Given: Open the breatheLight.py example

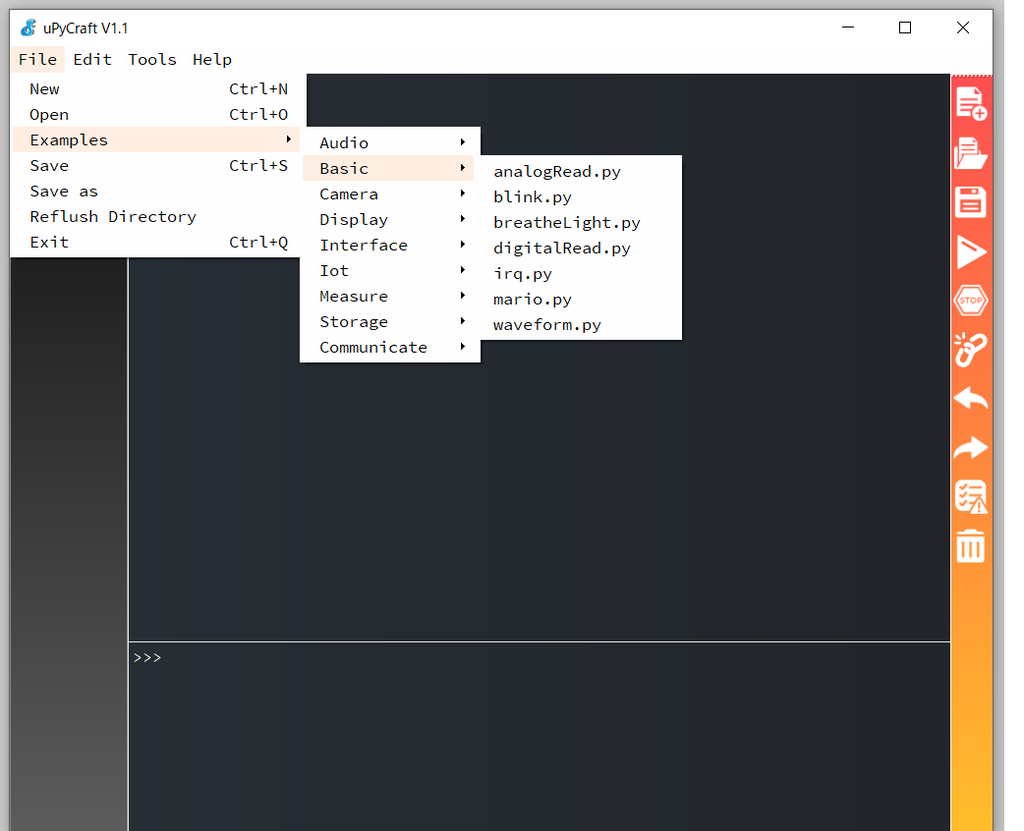Looking at the screenshot, I should [x=581, y=222].
